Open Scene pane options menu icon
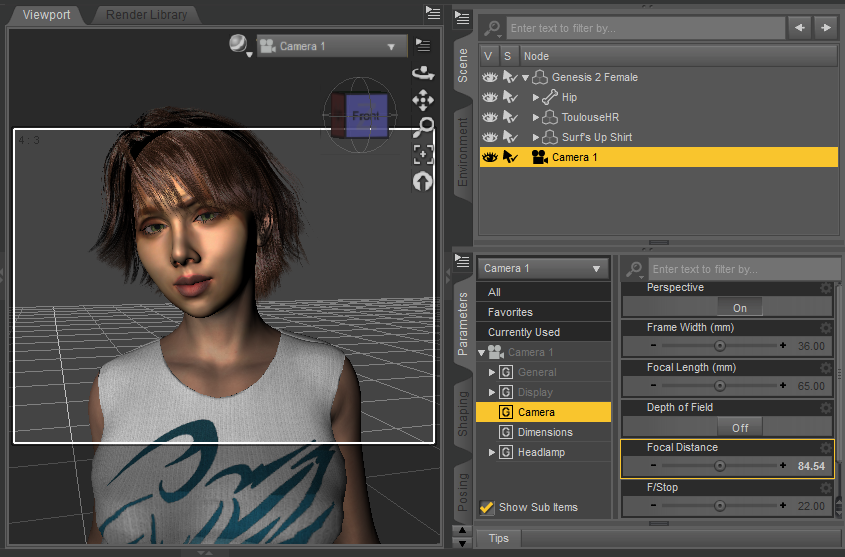 point(462,18)
